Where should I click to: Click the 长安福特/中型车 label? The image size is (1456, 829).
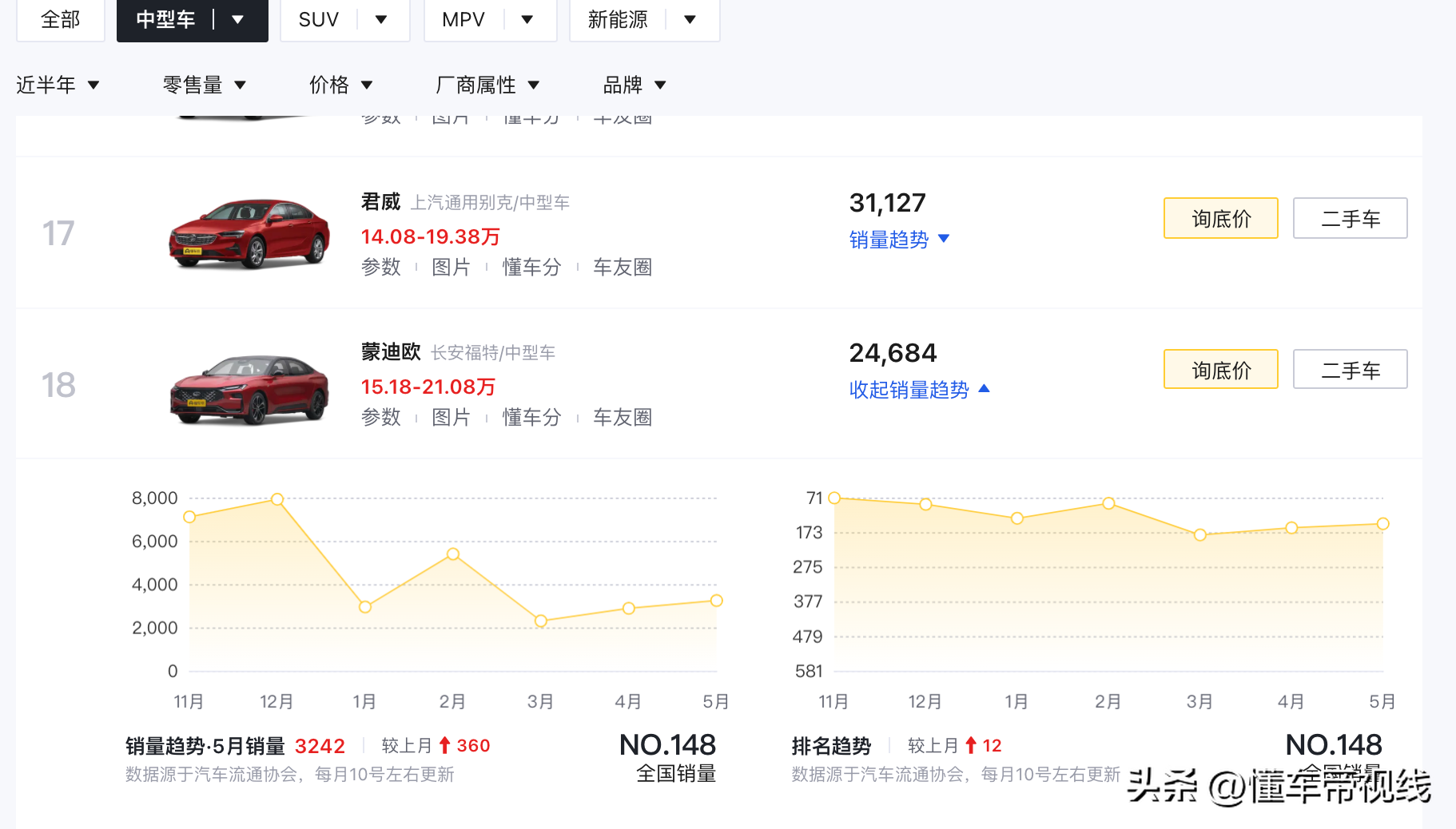[x=493, y=353]
